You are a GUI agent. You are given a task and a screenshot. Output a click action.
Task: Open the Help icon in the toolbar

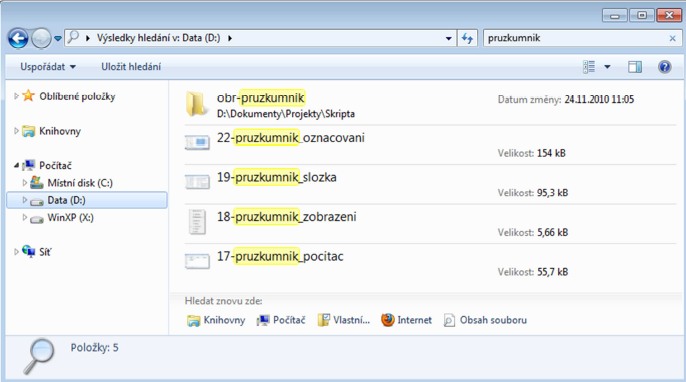pos(664,67)
